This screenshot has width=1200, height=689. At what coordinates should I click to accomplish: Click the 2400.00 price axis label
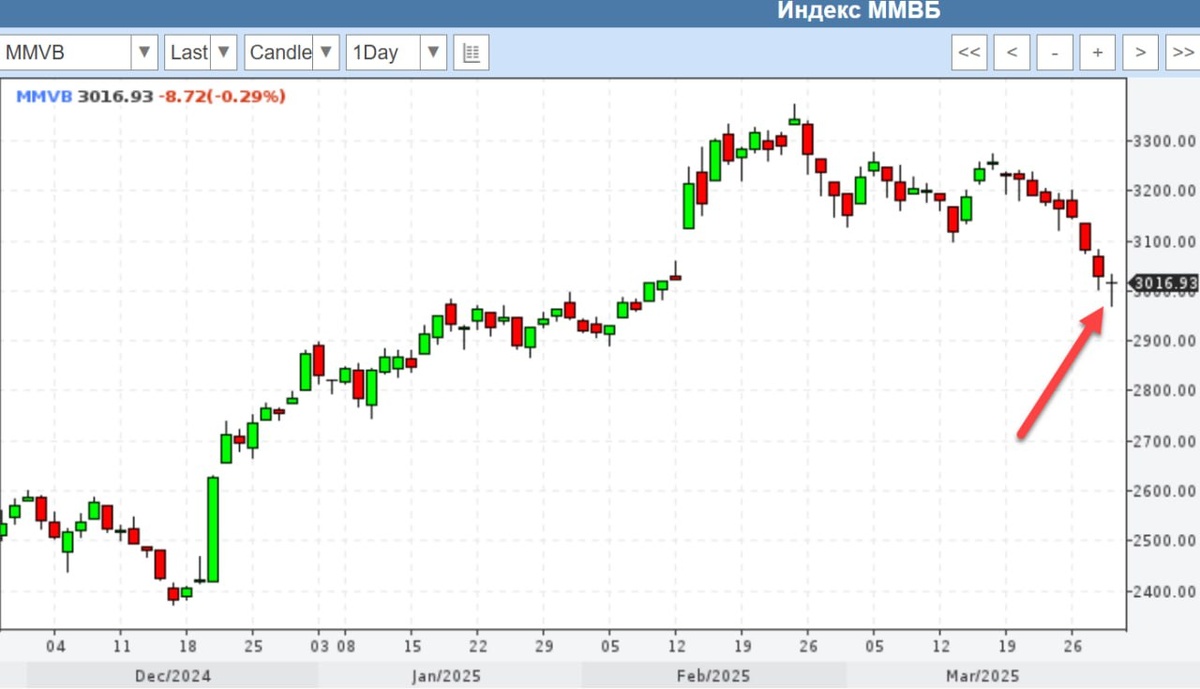(1162, 591)
